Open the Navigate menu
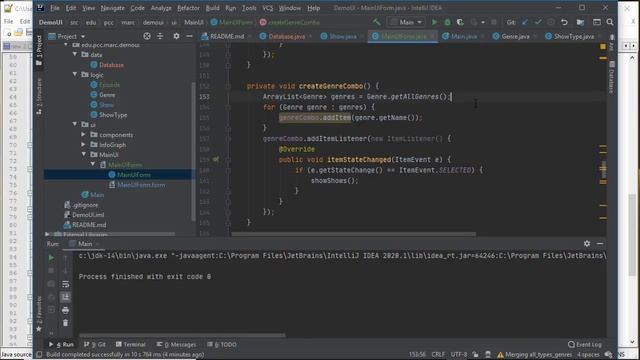640x360 pixels. (x=112, y=8)
